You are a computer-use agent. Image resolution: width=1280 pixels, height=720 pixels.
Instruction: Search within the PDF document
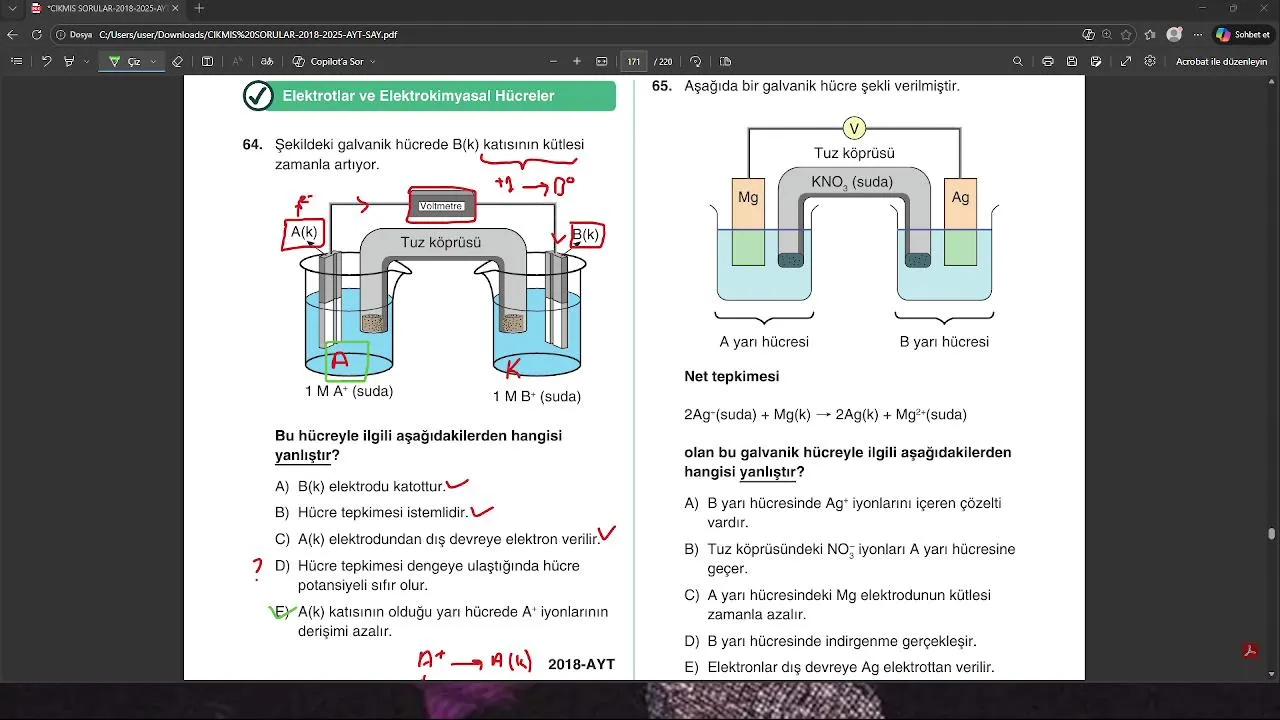pyautogui.click(x=1018, y=61)
